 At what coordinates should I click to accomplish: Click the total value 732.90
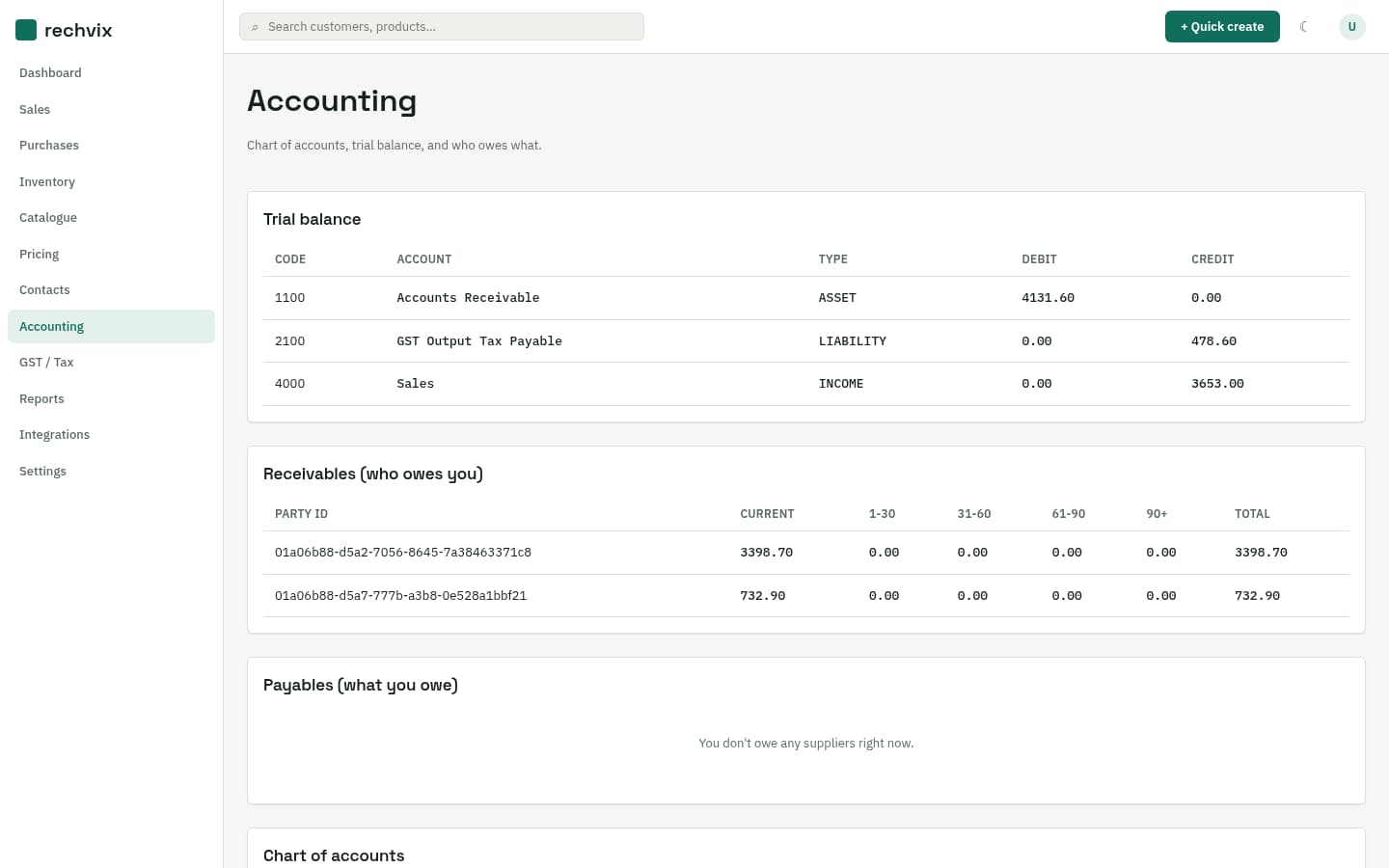[x=1257, y=596]
